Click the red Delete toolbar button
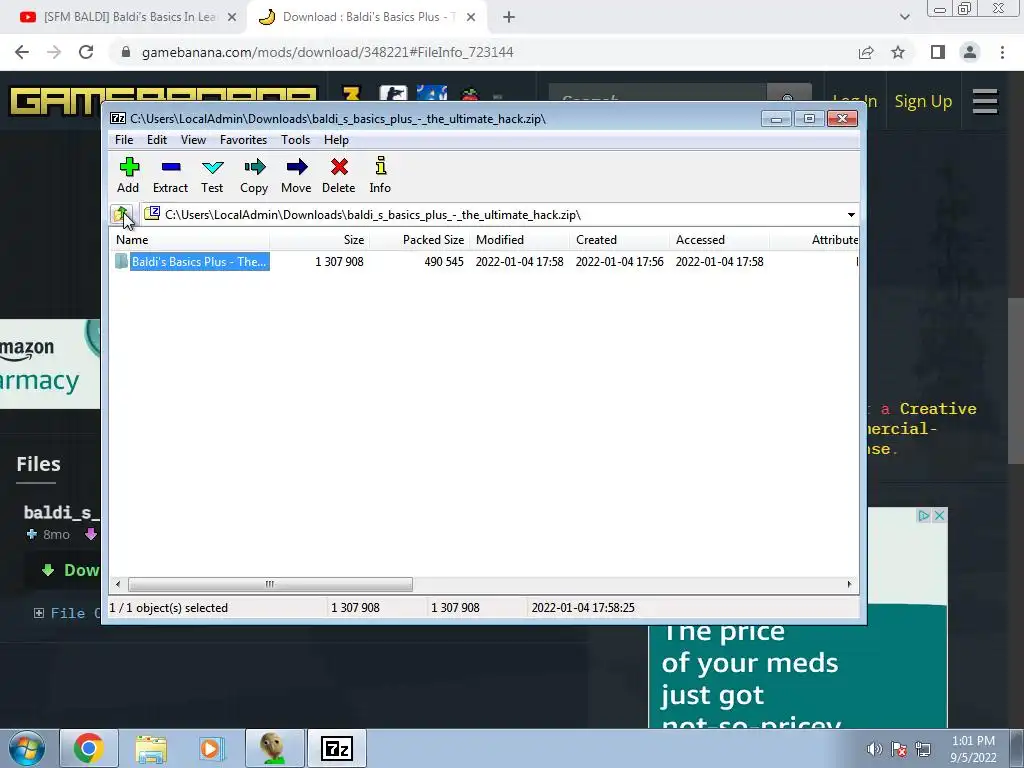This screenshot has width=1024, height=768. pyautogui.click(x=339, y=175)
